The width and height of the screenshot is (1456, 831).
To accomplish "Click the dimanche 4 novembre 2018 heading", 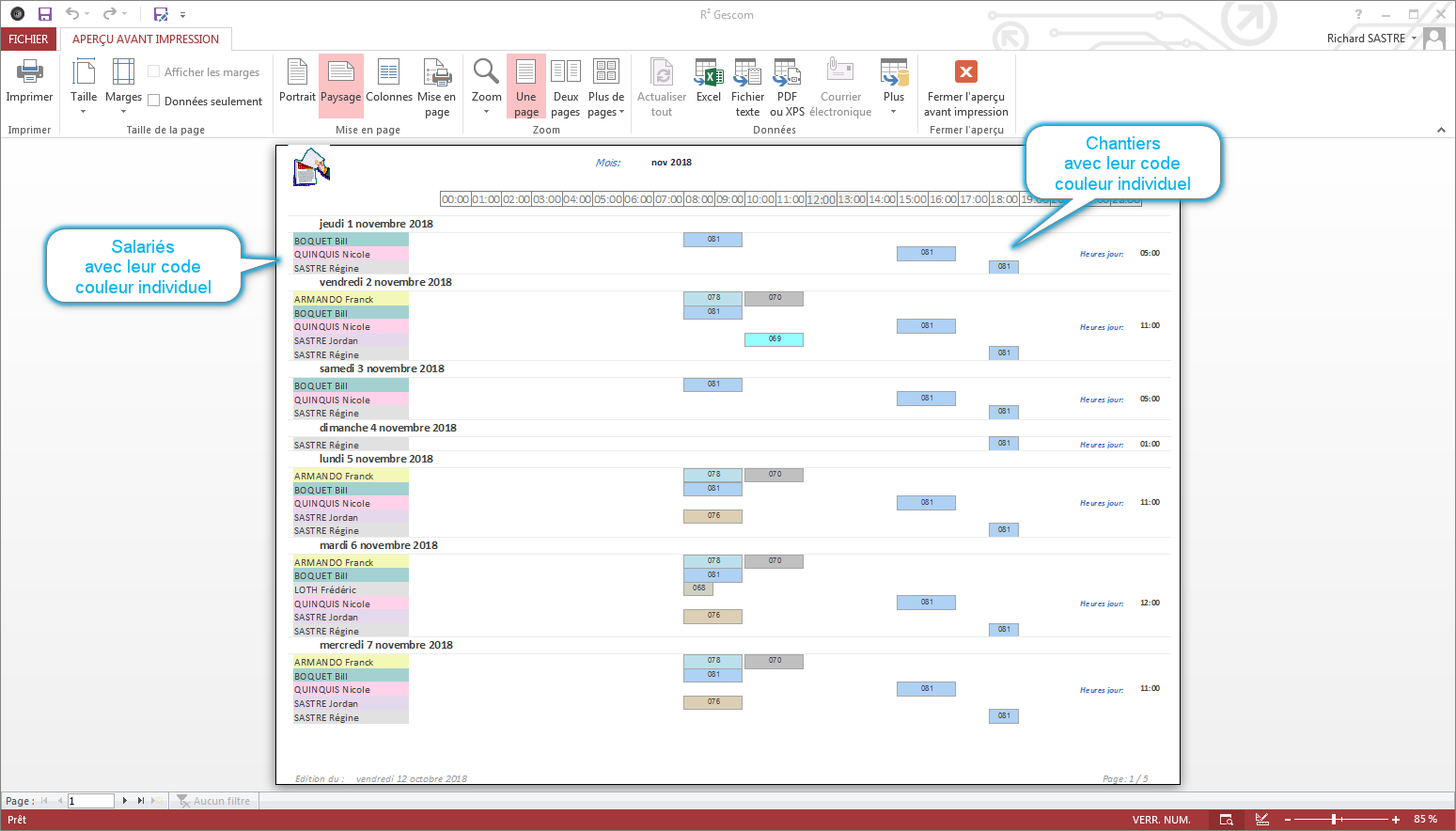I will (387, 428).
